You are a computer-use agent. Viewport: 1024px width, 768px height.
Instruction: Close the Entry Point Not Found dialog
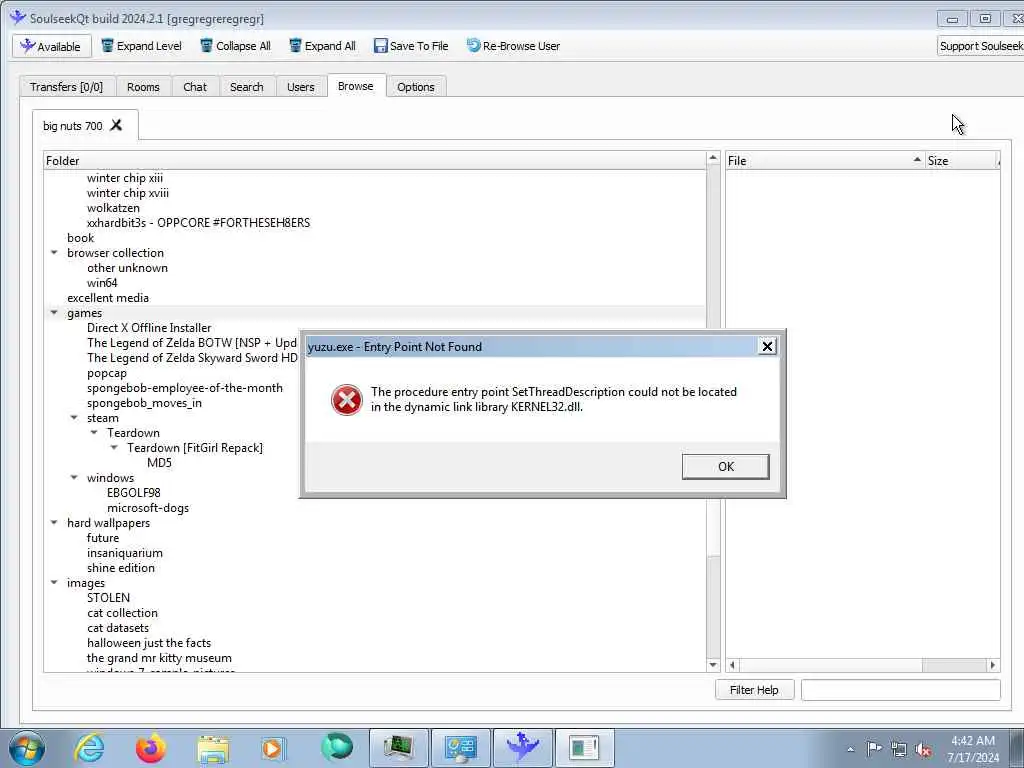click(767, 346)
